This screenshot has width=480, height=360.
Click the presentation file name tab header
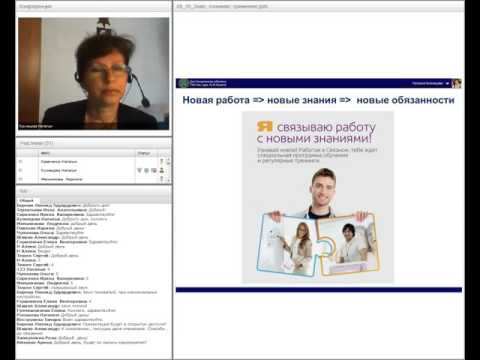[222, 6]
